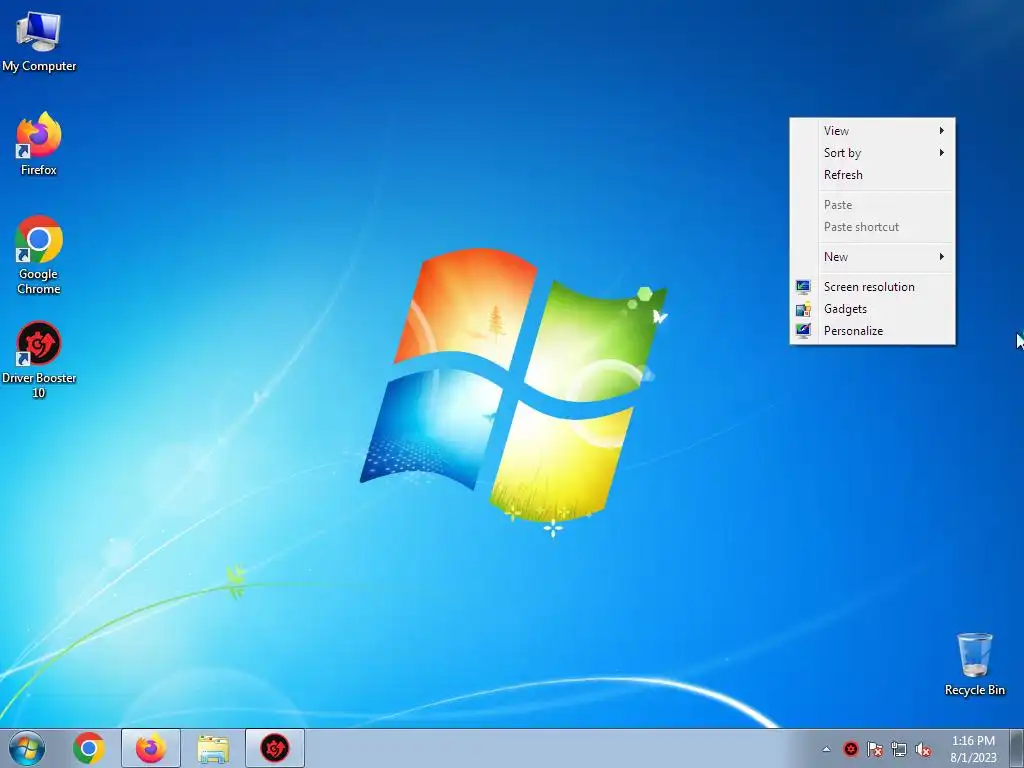Choose Refresh from the context menu
Image resolution: width=1024 pixels, height=768 pixels.
(872, 175)
